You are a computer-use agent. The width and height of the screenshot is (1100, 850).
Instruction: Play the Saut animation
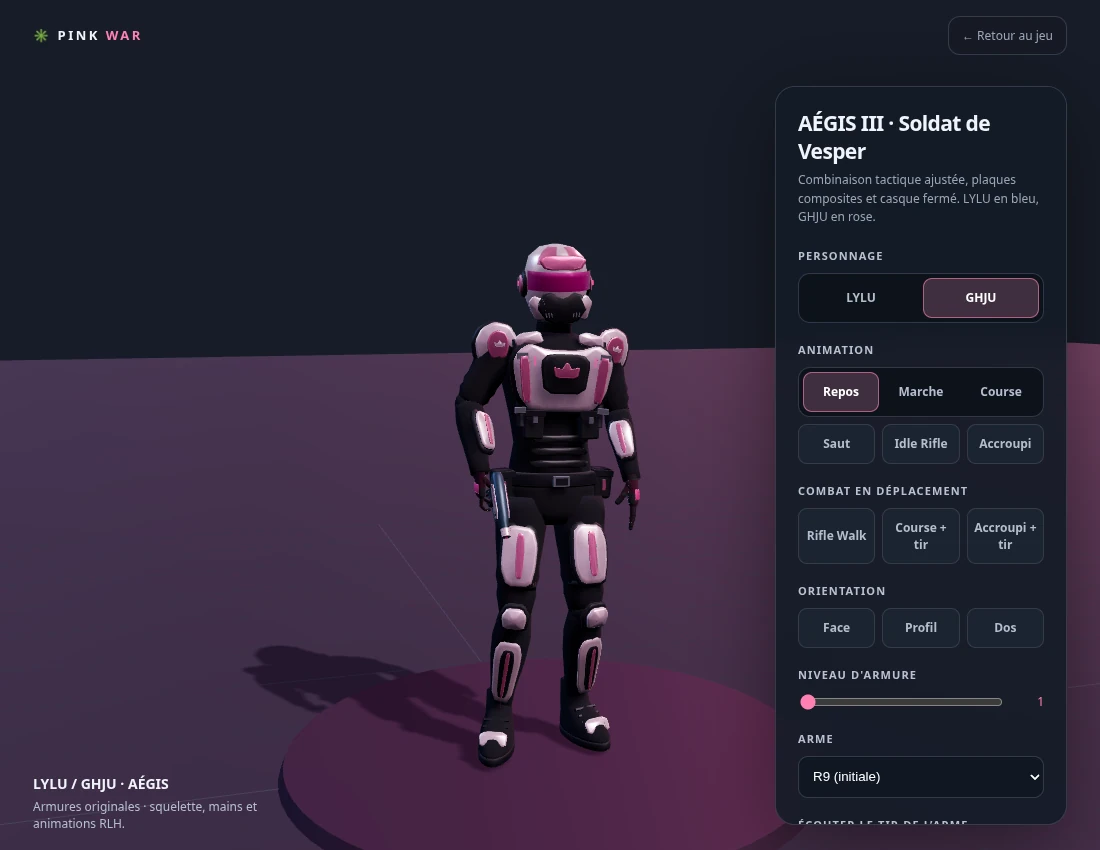coord(836,444)
